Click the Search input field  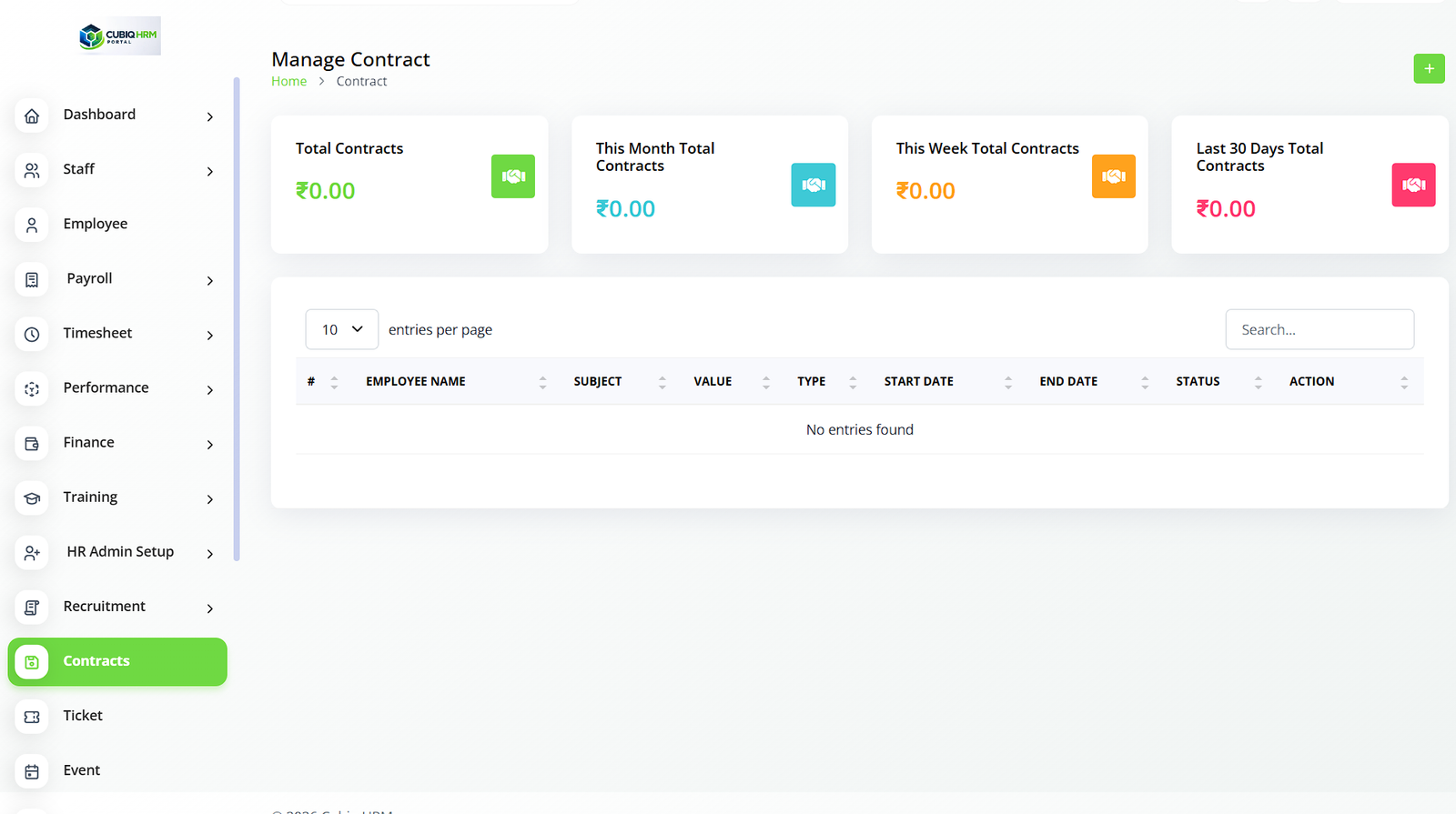[1319, 329]
